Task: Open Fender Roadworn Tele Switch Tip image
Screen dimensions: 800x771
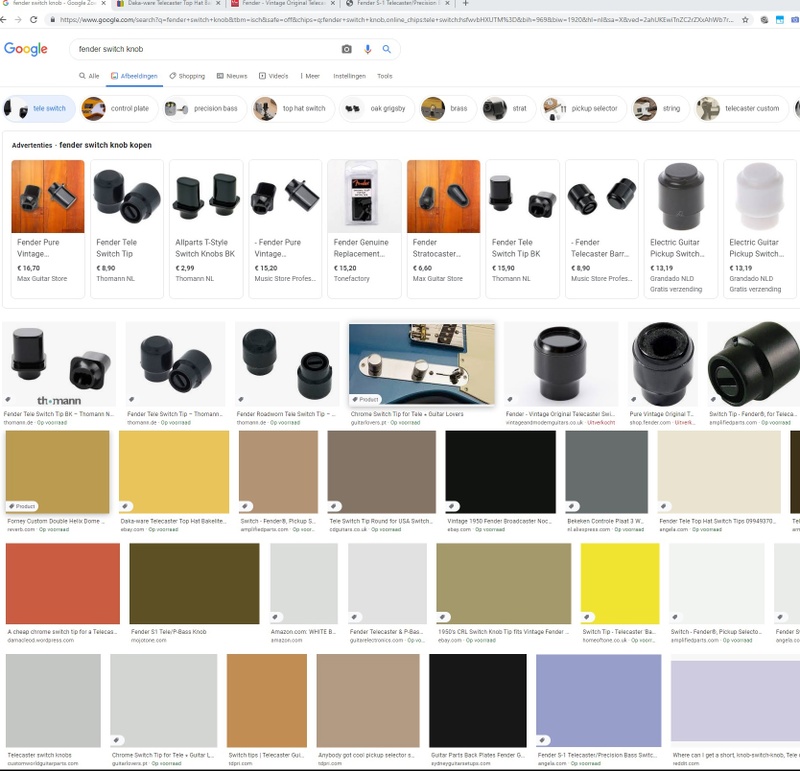Action: [x=287, y=364]
